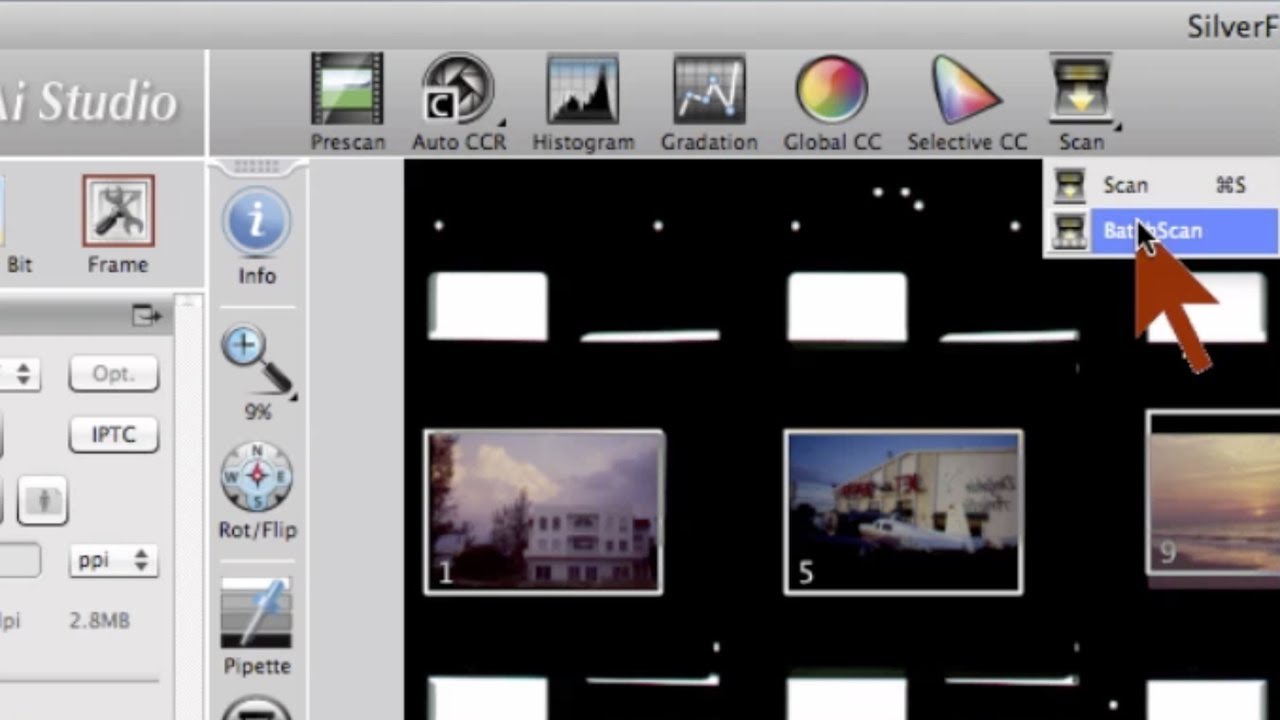Open the ppi units dropdown
The image size is (1280, 720).
pyautogui.click(x=114, y=560)
